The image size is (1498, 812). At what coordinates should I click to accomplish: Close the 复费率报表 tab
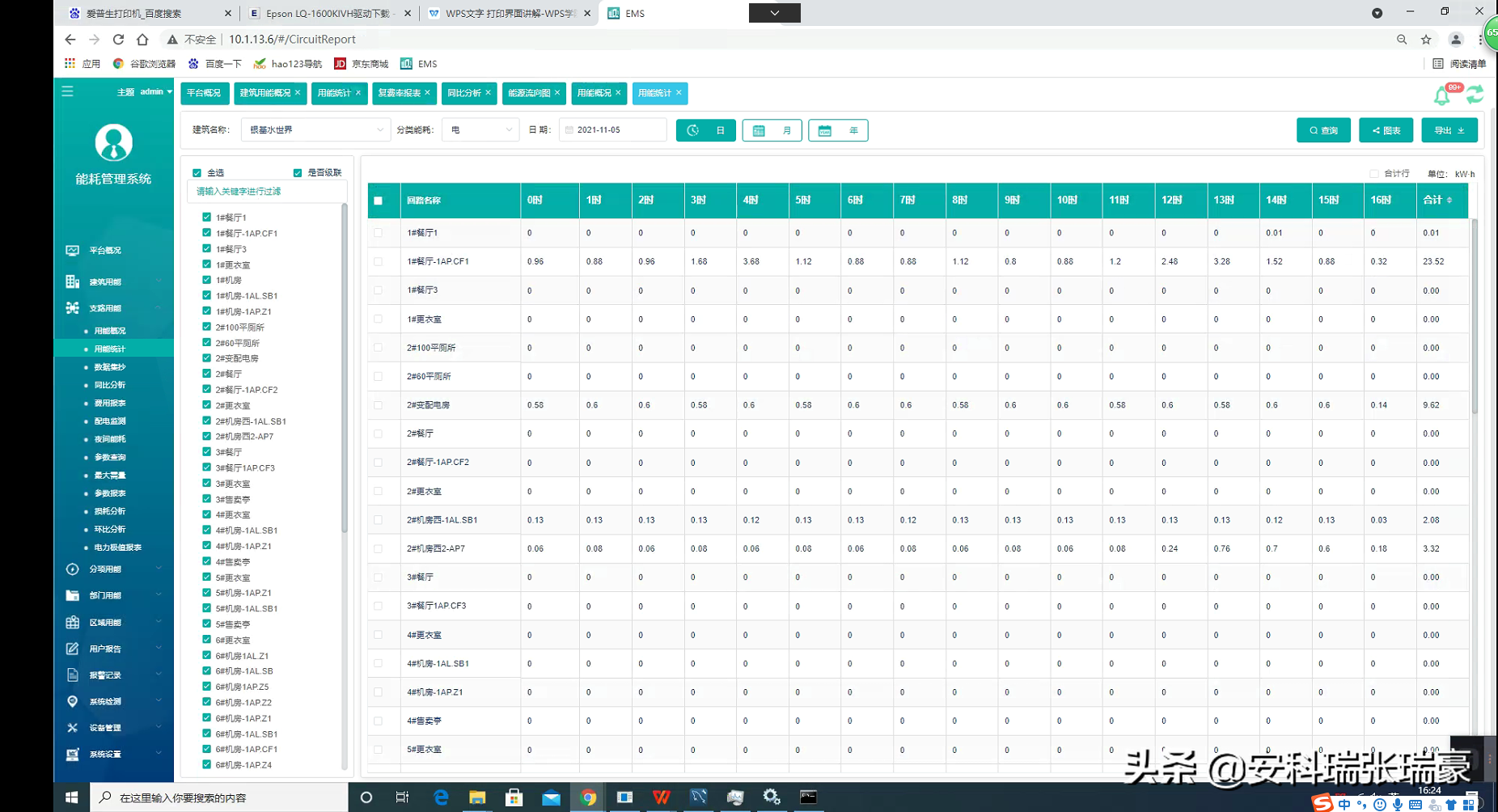coord(427,93)
